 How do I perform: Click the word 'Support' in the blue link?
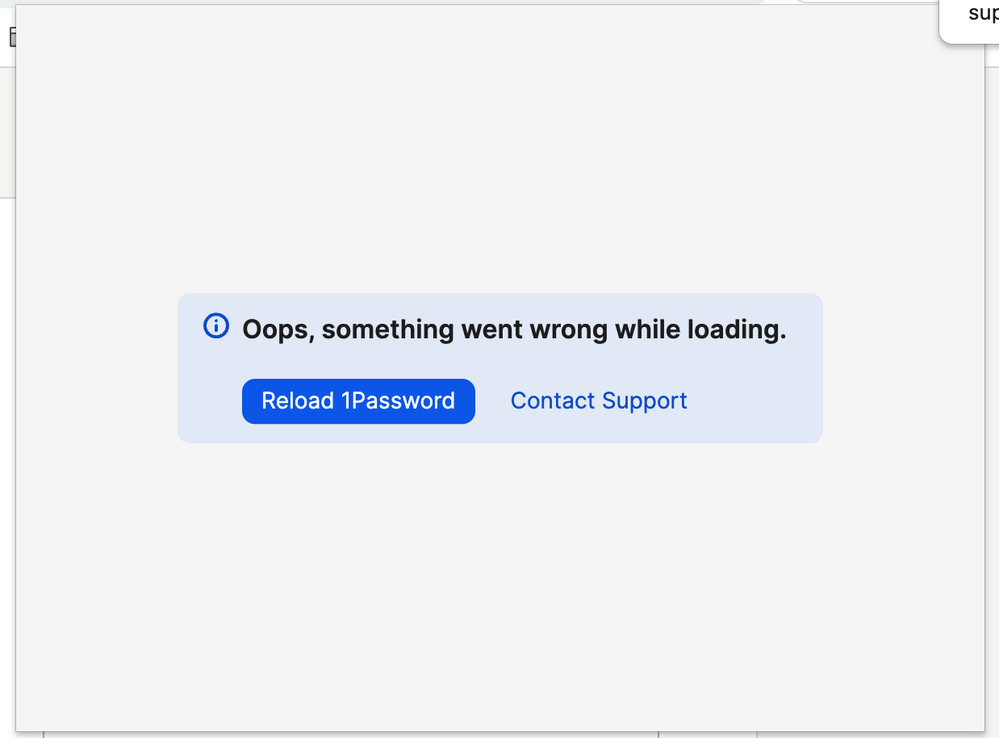[x=644, y=401]
